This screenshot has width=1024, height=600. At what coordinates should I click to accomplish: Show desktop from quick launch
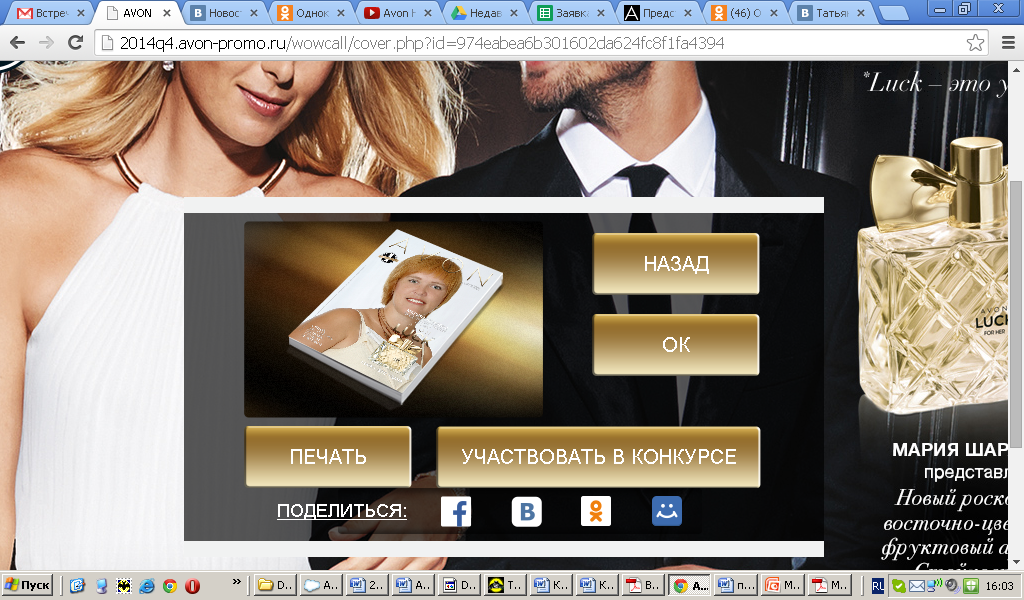pyautogui.click(x=77, y=586)
